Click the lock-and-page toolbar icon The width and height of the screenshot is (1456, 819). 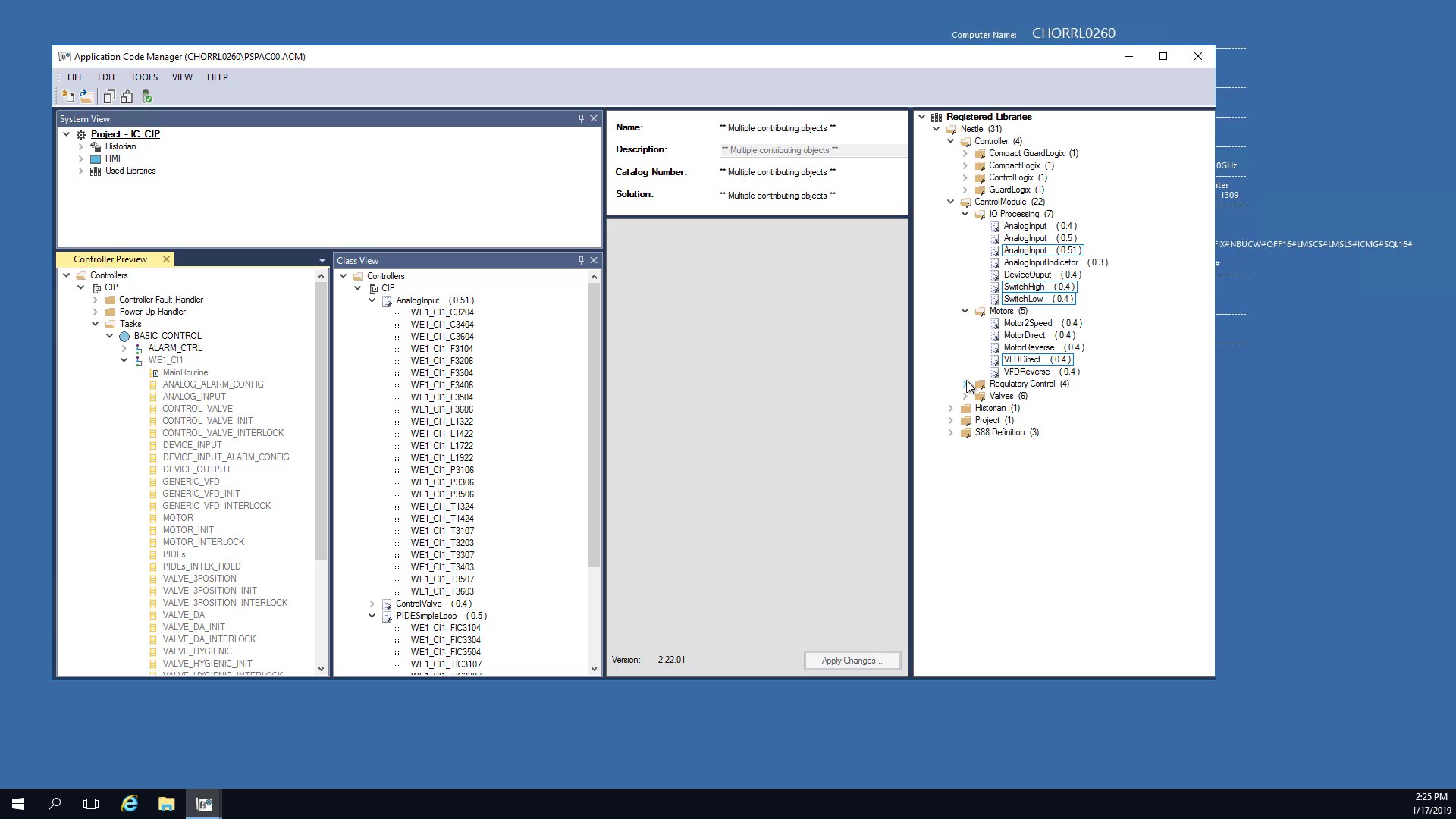point(127,96)
